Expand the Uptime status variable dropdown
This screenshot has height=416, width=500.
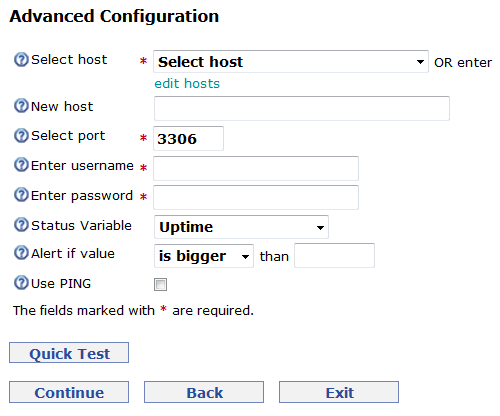(241, 227)
